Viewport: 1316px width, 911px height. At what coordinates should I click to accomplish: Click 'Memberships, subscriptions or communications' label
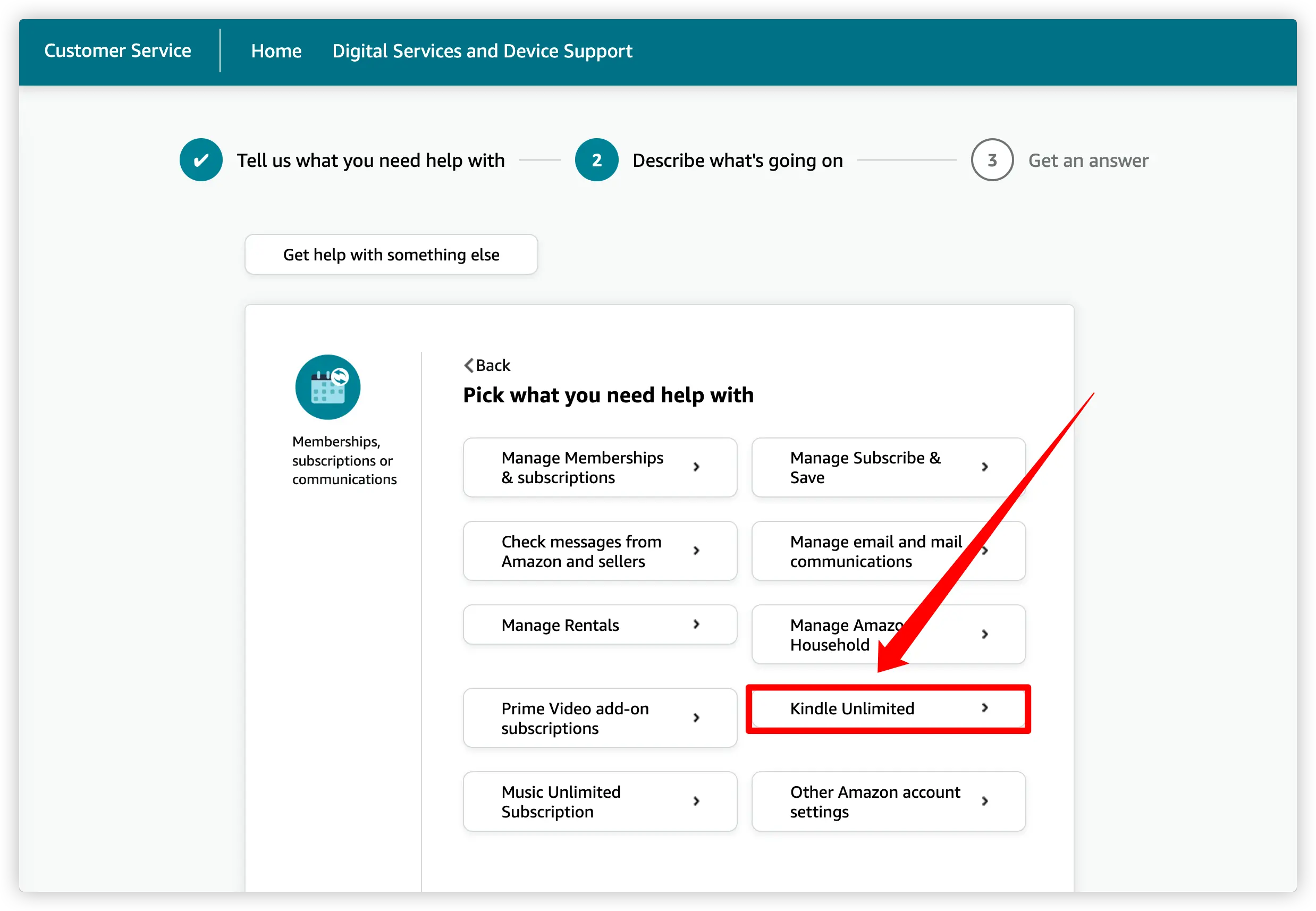click(x=344, y=460)
